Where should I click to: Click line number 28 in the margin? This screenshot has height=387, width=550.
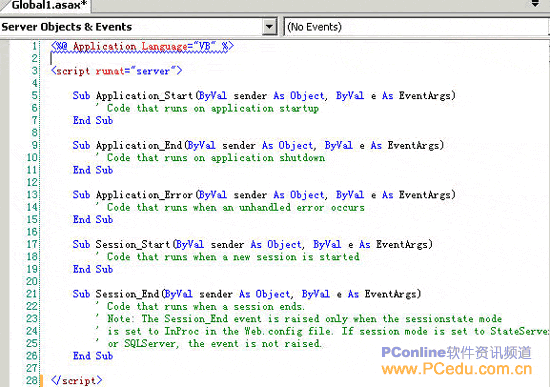point(32,380)
